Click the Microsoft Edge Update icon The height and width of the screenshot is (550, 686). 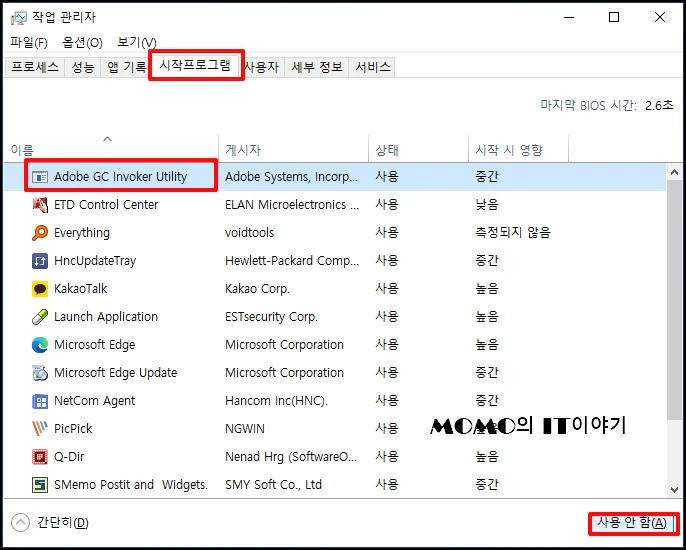point(40,373)
